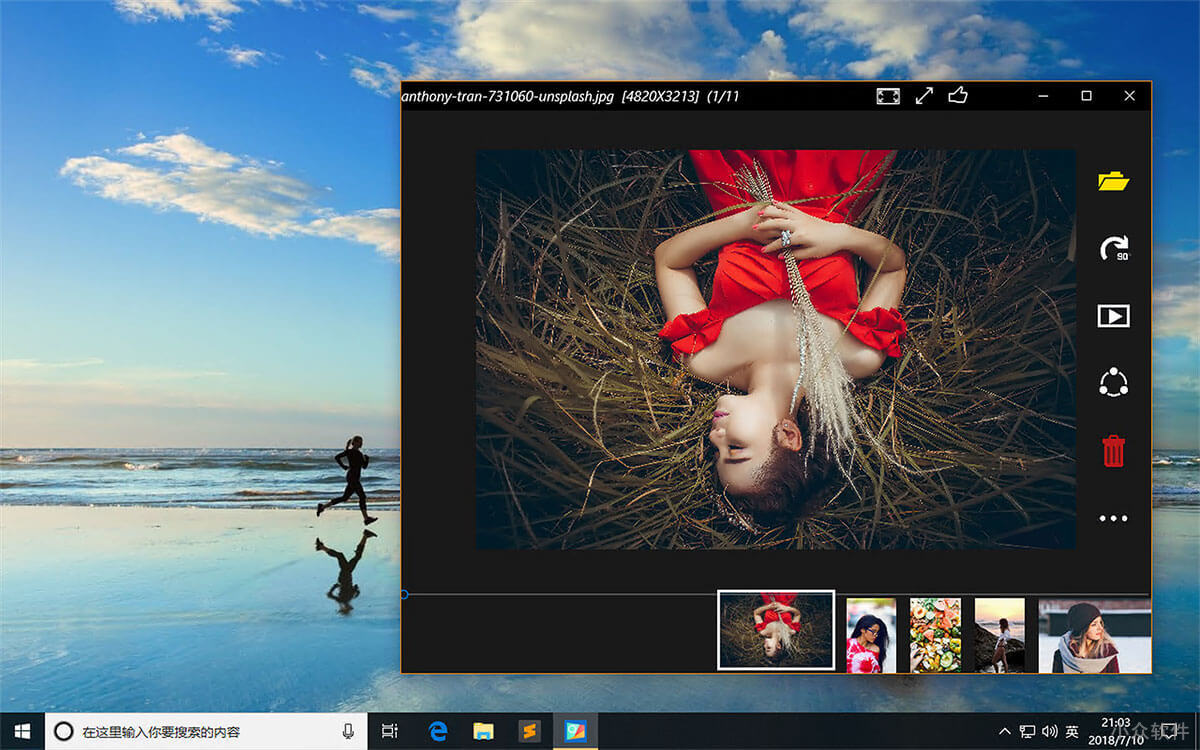Open the Windows Start menu
This screenshot has height=750, width=1200.
click(22, 731)
